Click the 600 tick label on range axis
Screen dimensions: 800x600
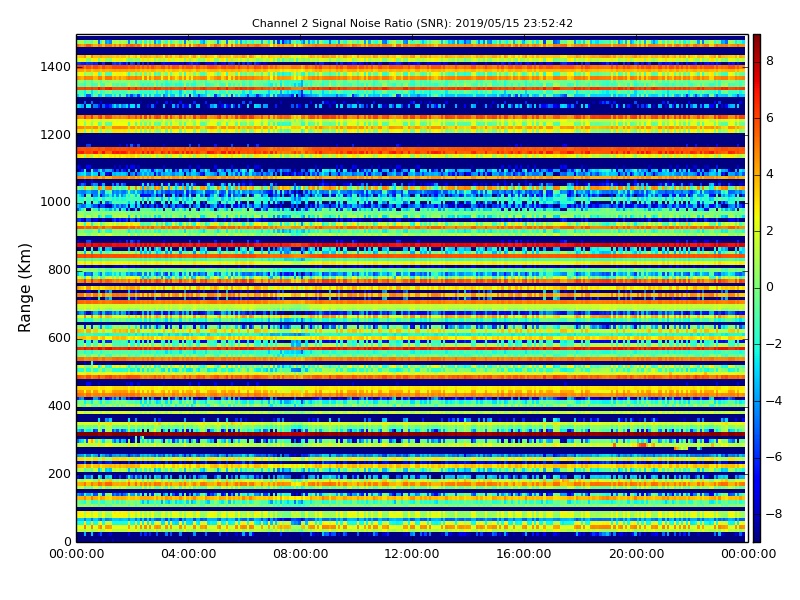click(59, 338)
